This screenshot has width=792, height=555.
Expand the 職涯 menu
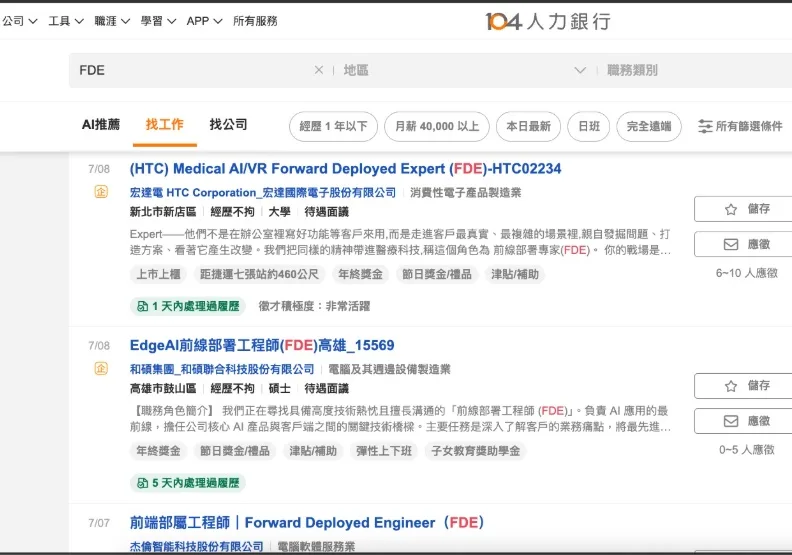pos(112,21)
